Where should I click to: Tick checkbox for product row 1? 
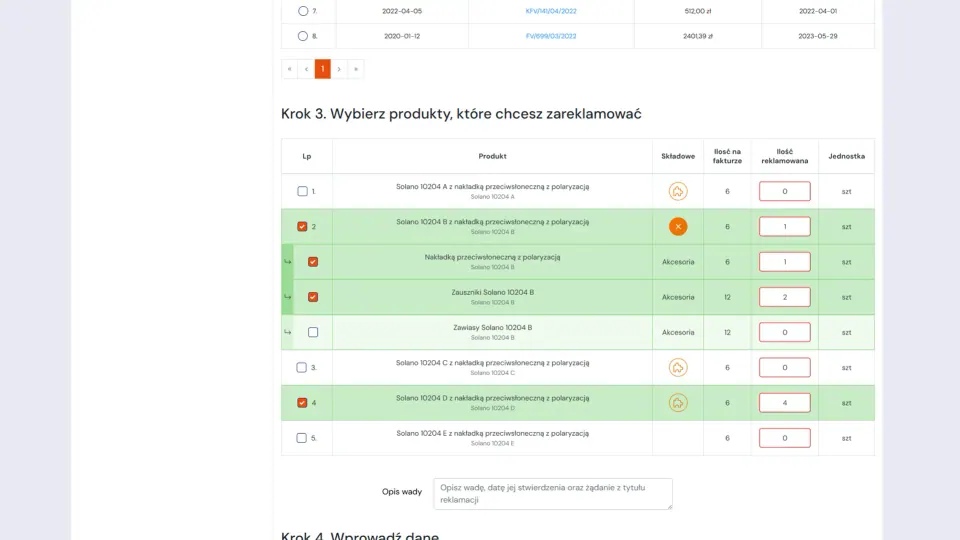pyautogui.click(x=302, y=191)
